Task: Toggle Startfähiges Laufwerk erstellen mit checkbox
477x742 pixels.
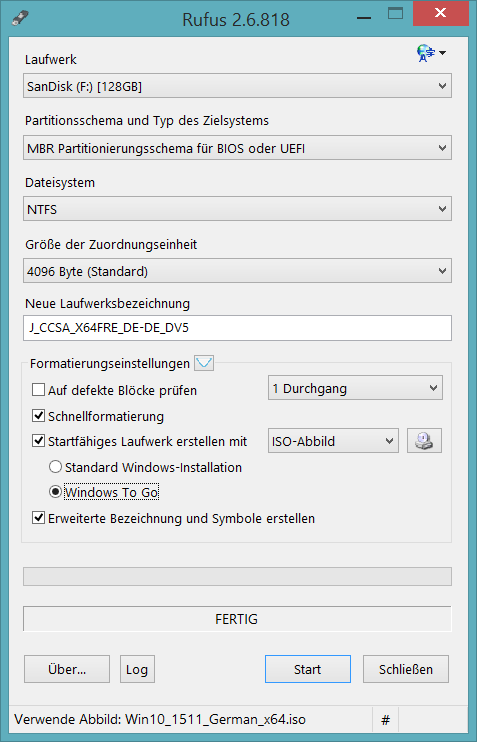Action: [x=38, y=442]
